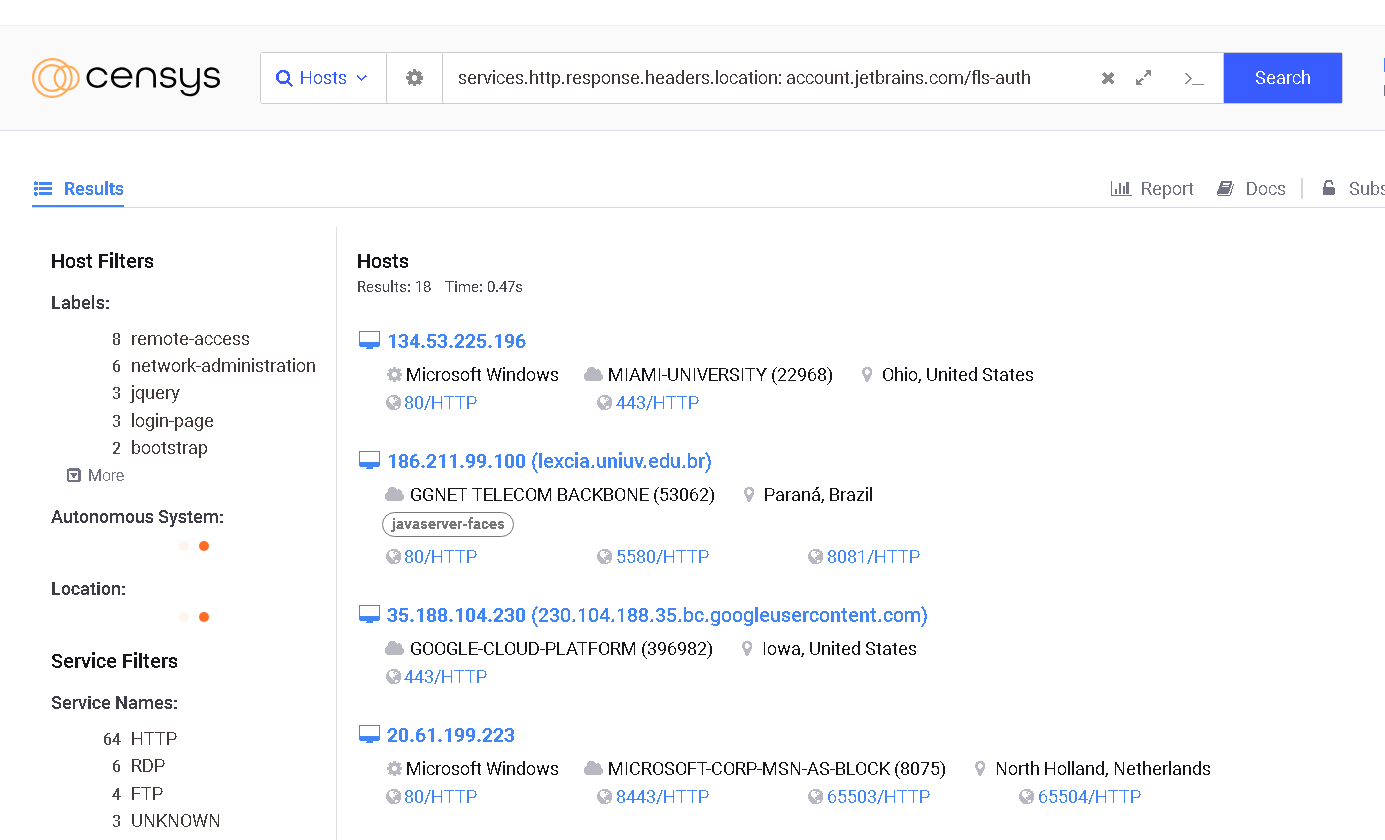Expand the search query editor

coord(1144,78)
